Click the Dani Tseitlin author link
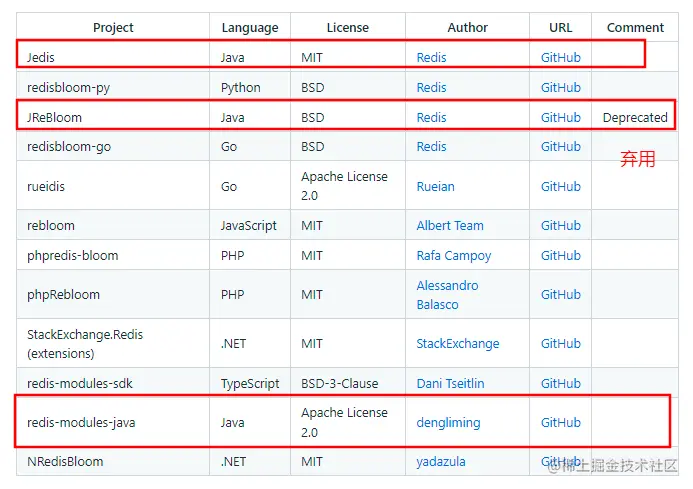Viewport: 693px width, 489px height. (x=450, y=383)
